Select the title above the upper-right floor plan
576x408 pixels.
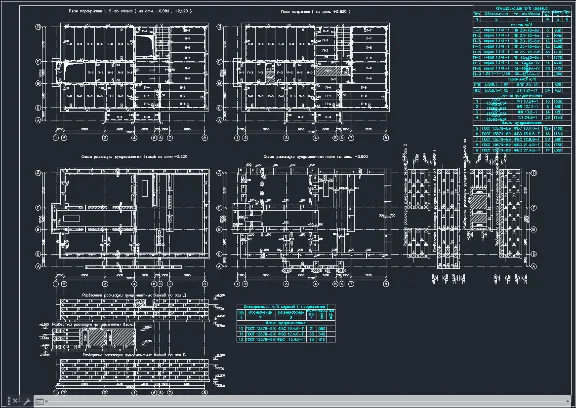316,12
